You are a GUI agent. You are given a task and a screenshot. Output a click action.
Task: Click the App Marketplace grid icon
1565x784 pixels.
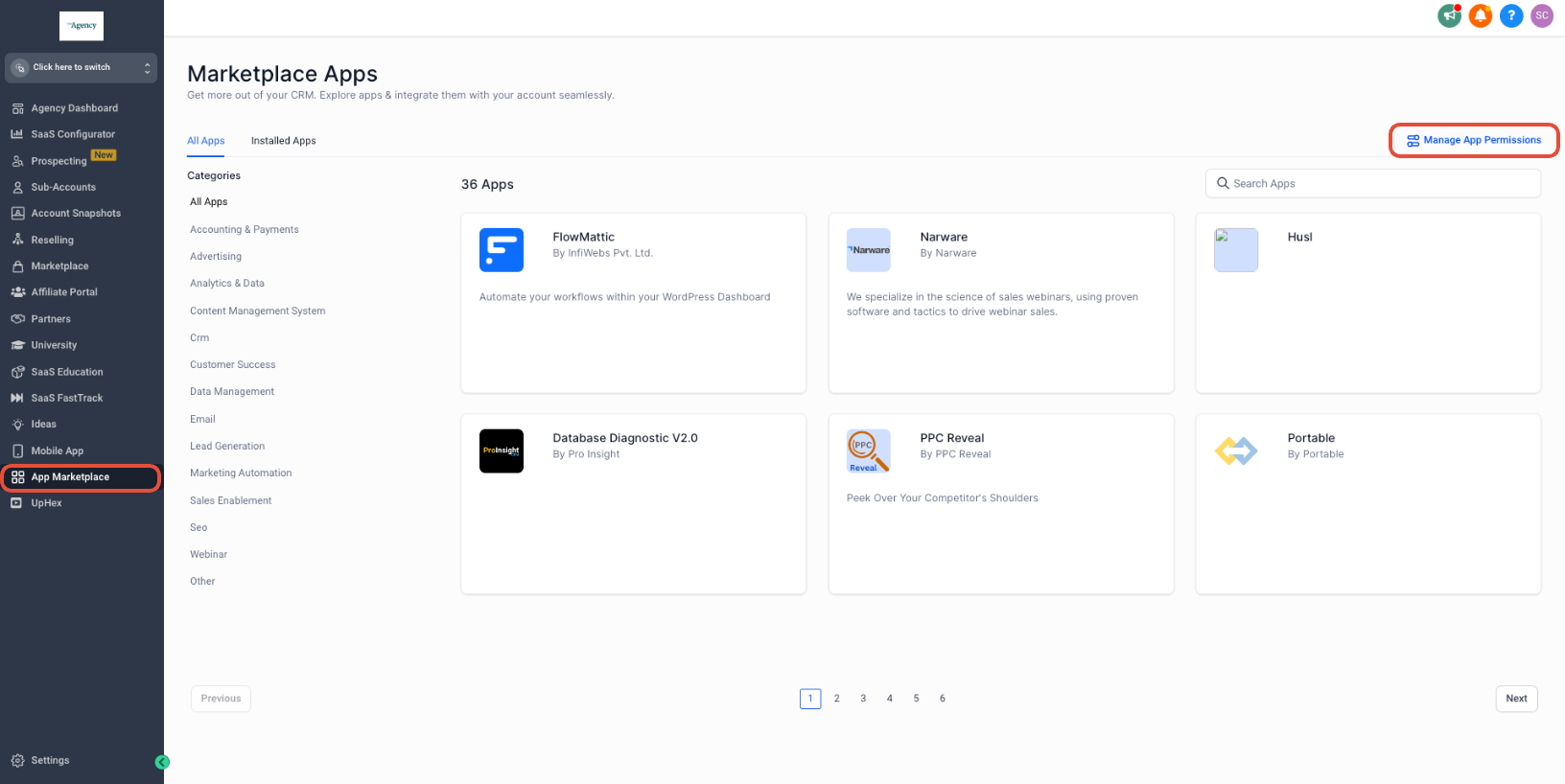pyautogui.click(x=17, y=476)
